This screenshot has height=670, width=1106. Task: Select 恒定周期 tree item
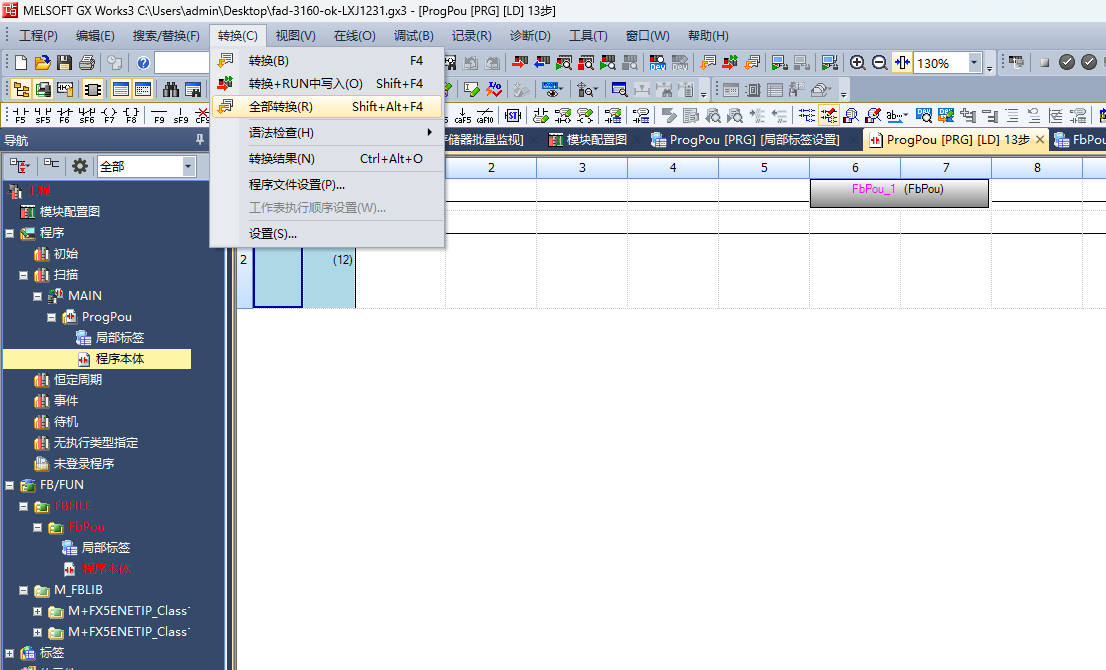tap(78, 379)
